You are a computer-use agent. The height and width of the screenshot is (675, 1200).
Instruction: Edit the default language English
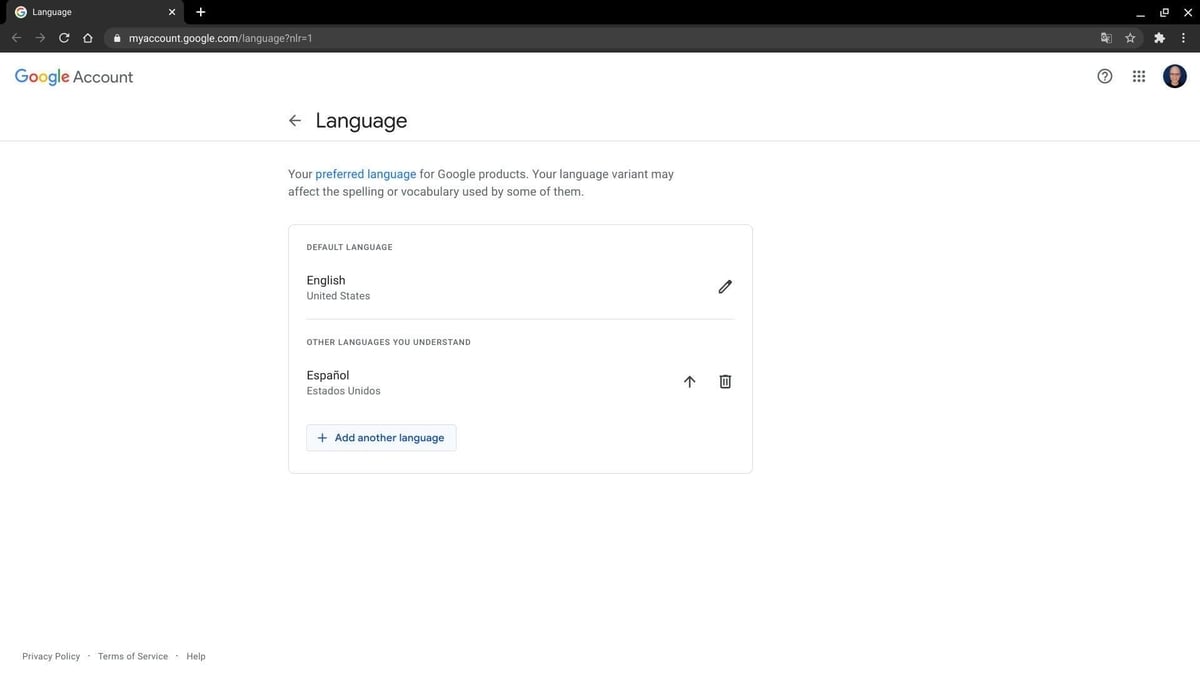tap(724, 287)
